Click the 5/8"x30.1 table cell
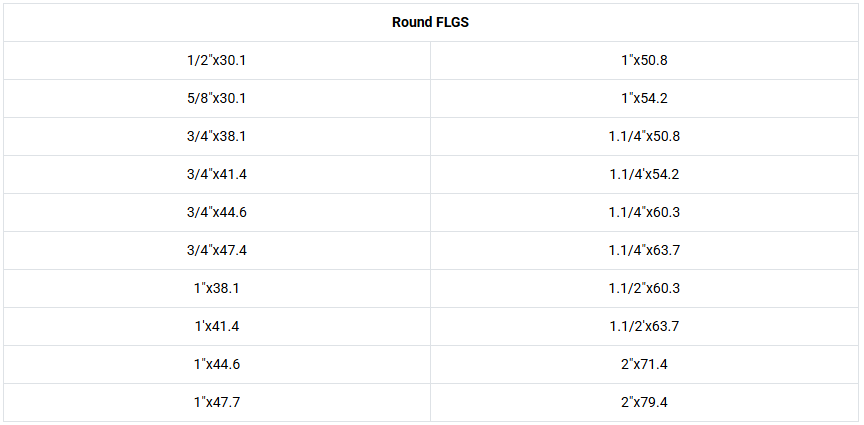 click(x=217, y=98)
